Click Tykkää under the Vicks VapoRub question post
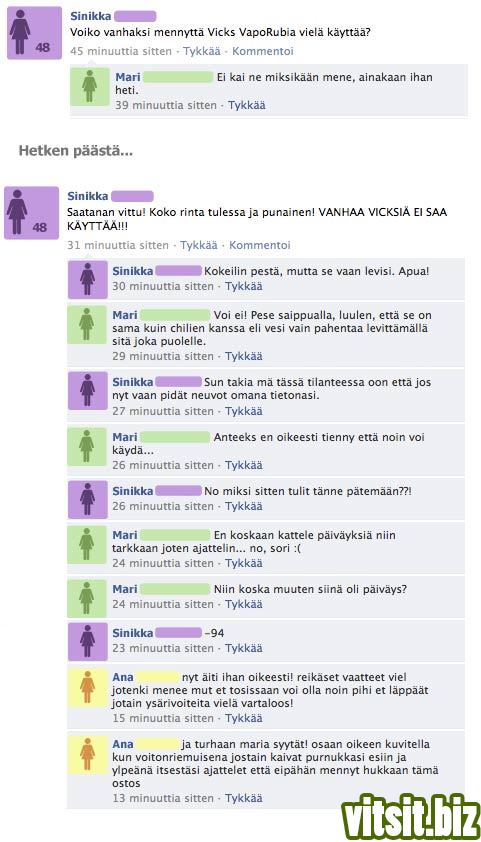Screen dimensions: 481x842 tap(201, 52)
